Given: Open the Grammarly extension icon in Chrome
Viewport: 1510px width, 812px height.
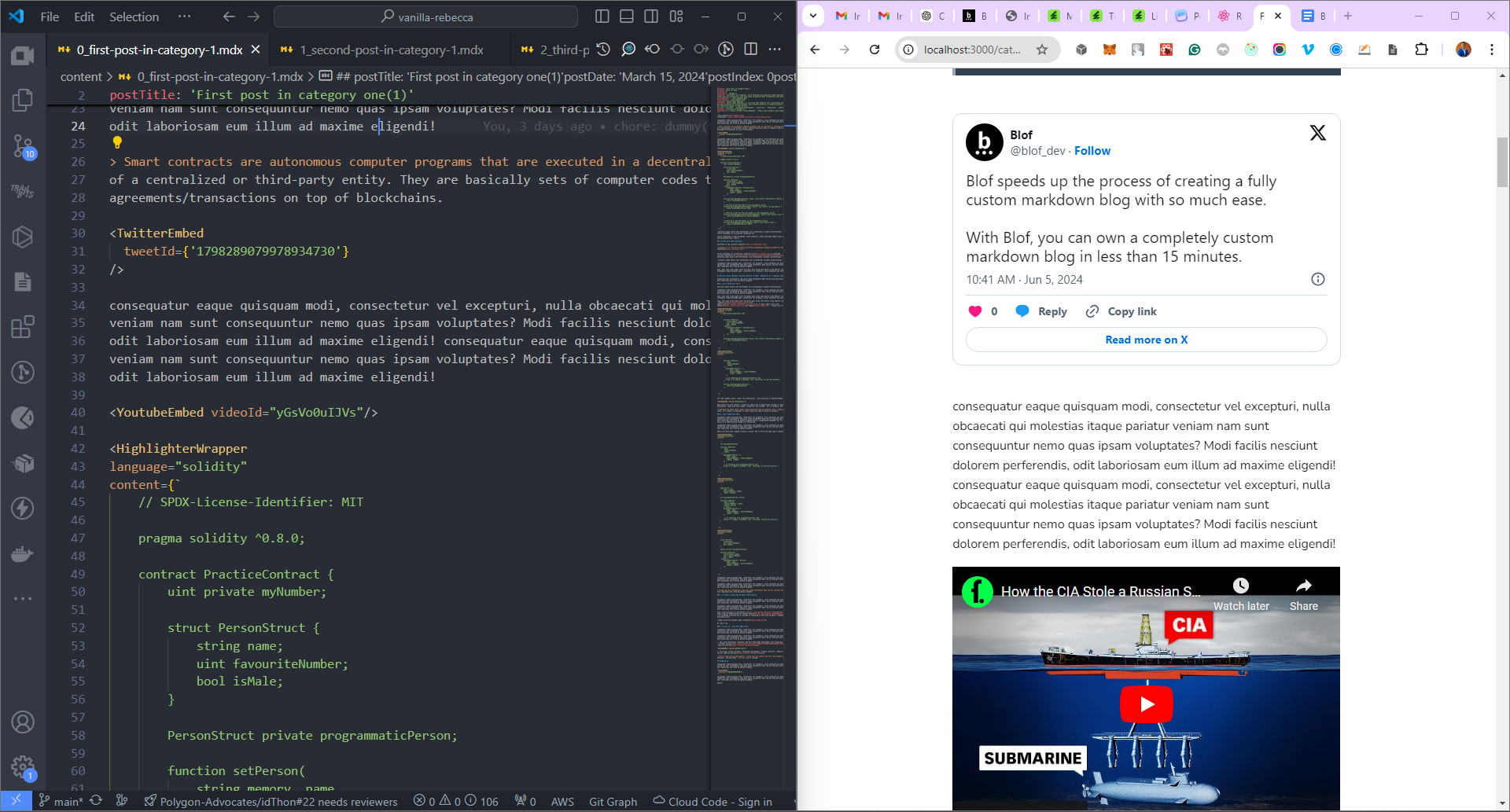Looking at the screenshot, I should pos(1195,50).
